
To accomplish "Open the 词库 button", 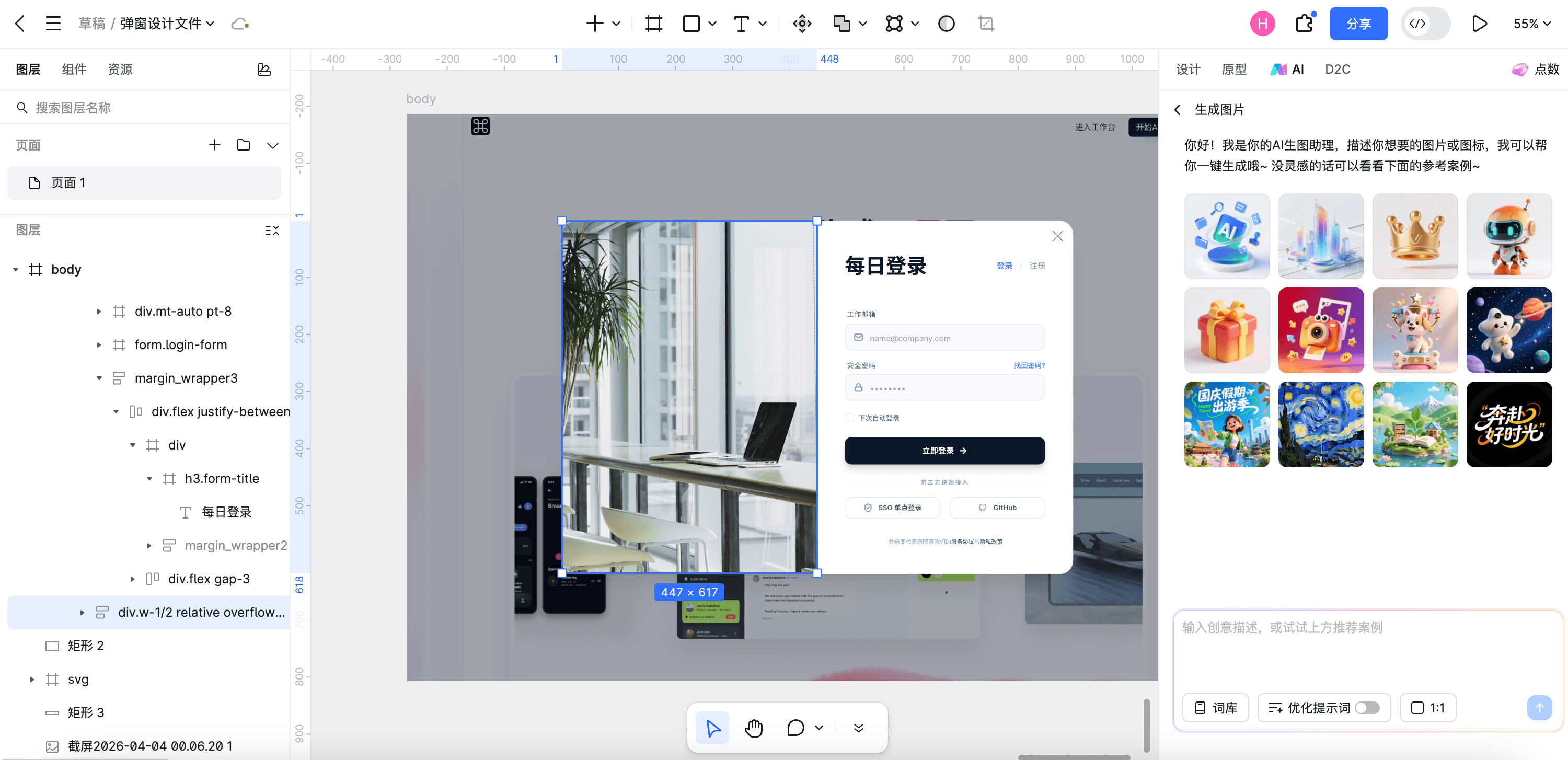I will coord(1215,708).
